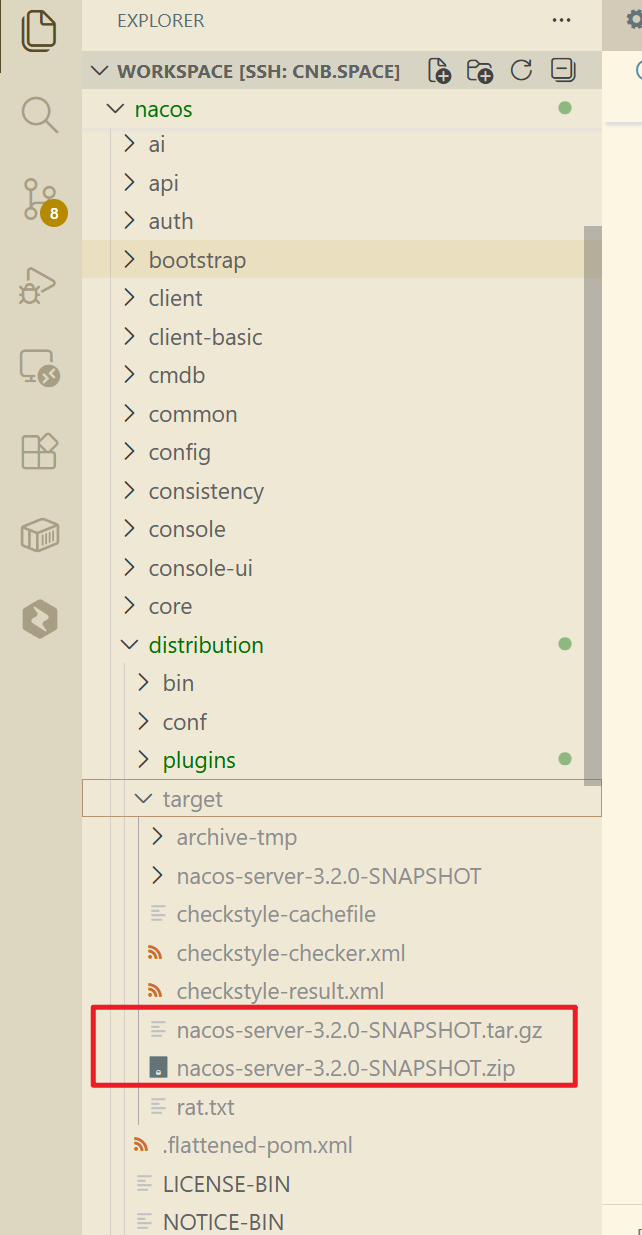Click the New File icon in workspace header
Viewport: 642px width, 1235px height.
click(x=439, y=71)
